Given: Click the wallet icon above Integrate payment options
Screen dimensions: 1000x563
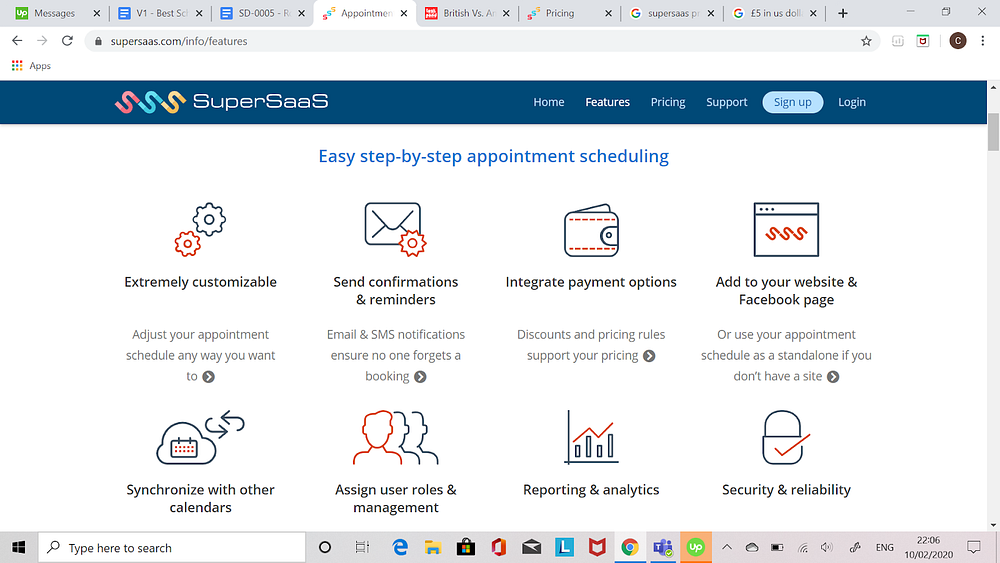Looking at the screenshot, I should (591, 230).
